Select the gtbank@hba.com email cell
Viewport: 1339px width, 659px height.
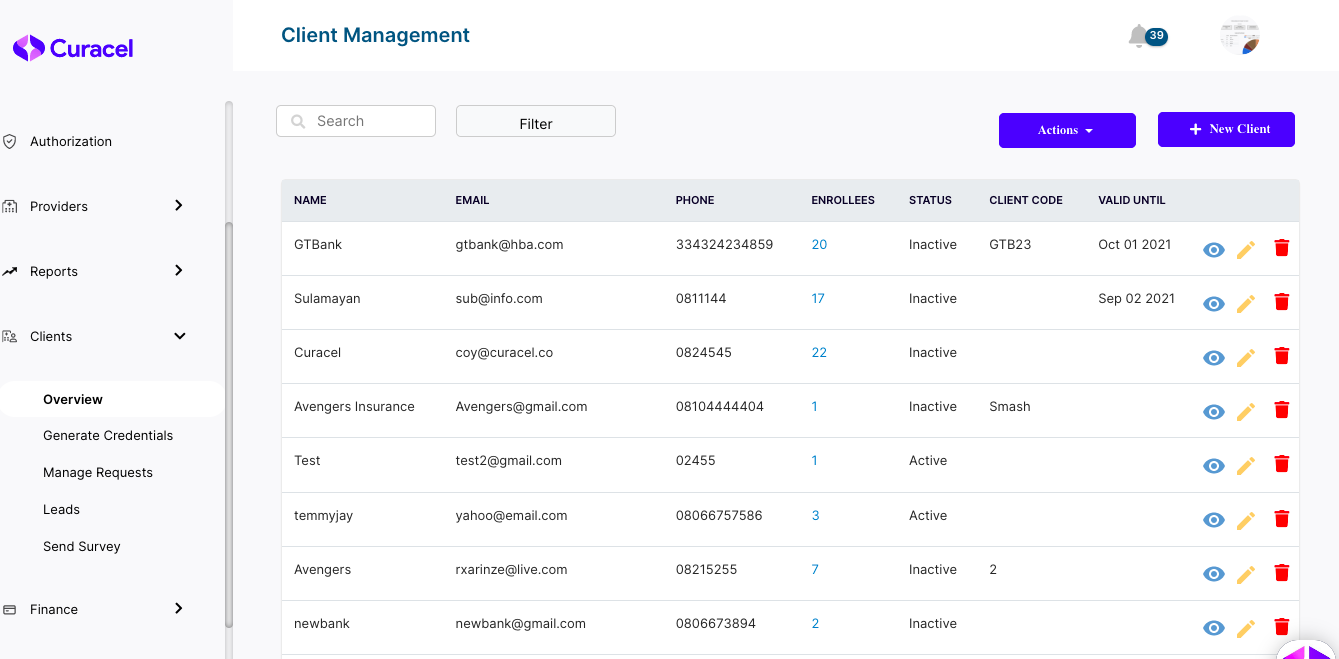(x=509, y=244)
